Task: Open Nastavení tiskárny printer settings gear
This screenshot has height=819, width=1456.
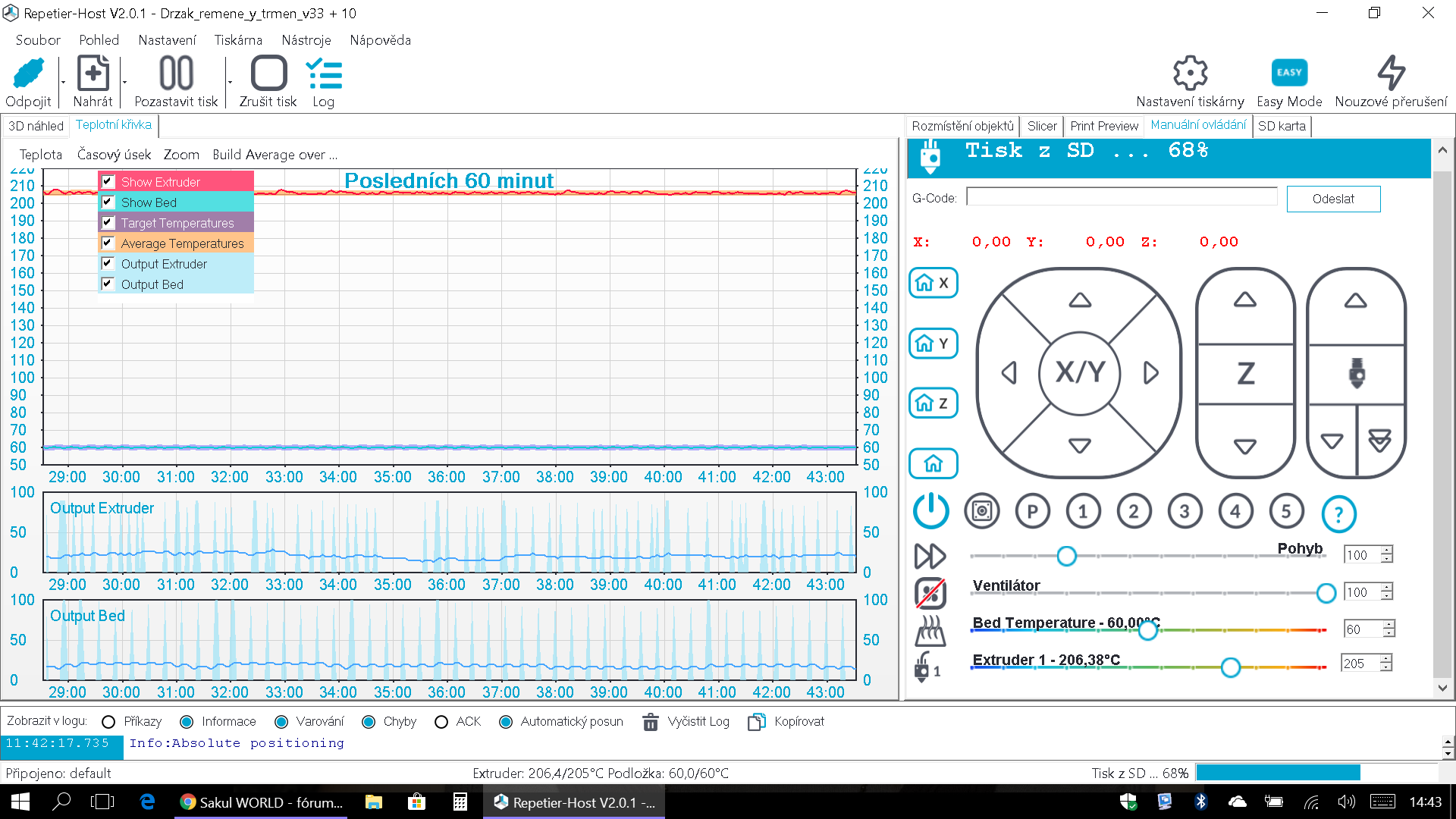Action: 1189,74
